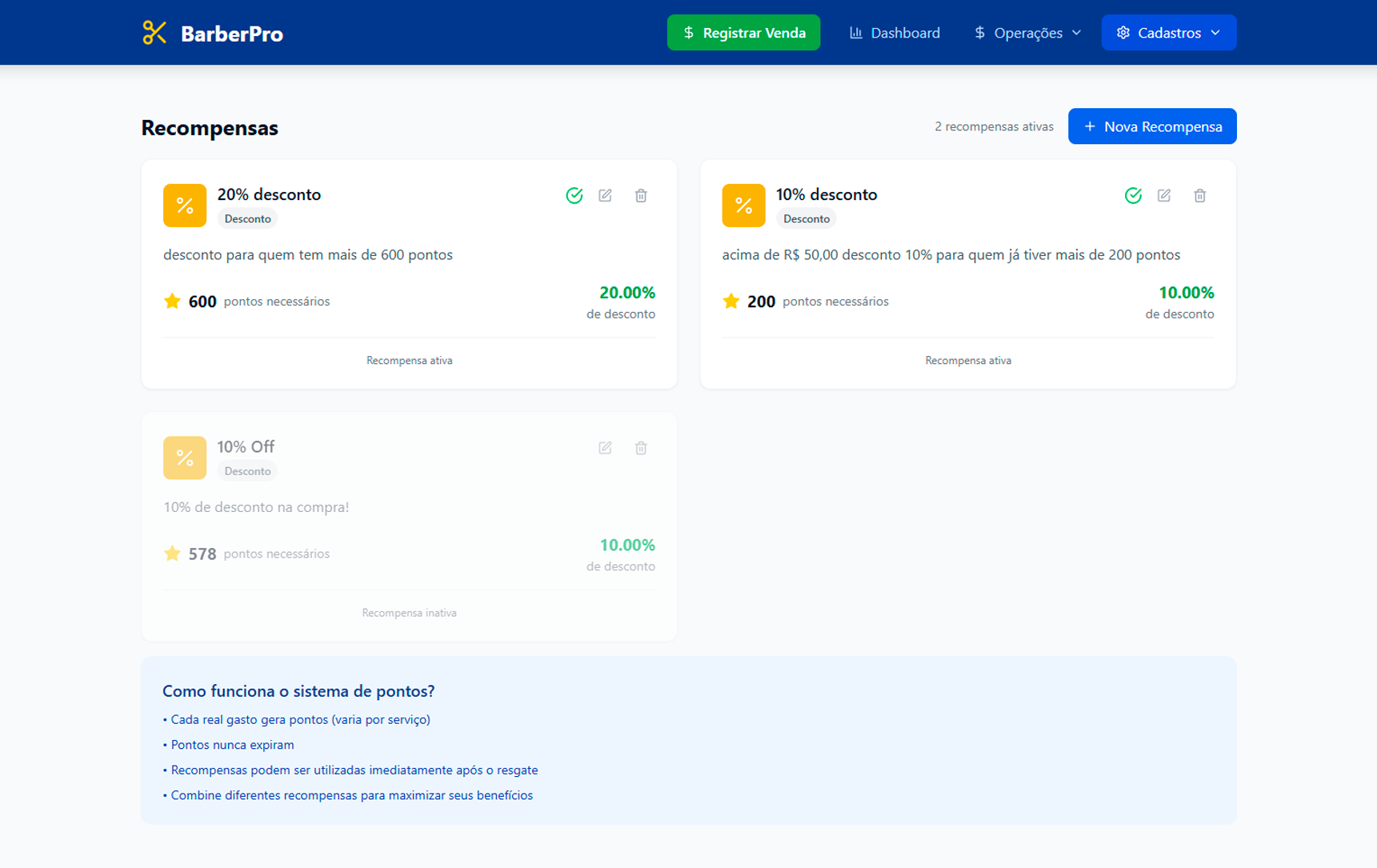Click the BarberPro scissors logo icon
Screen dimensions: 1377x868
[x=154, y=33]
